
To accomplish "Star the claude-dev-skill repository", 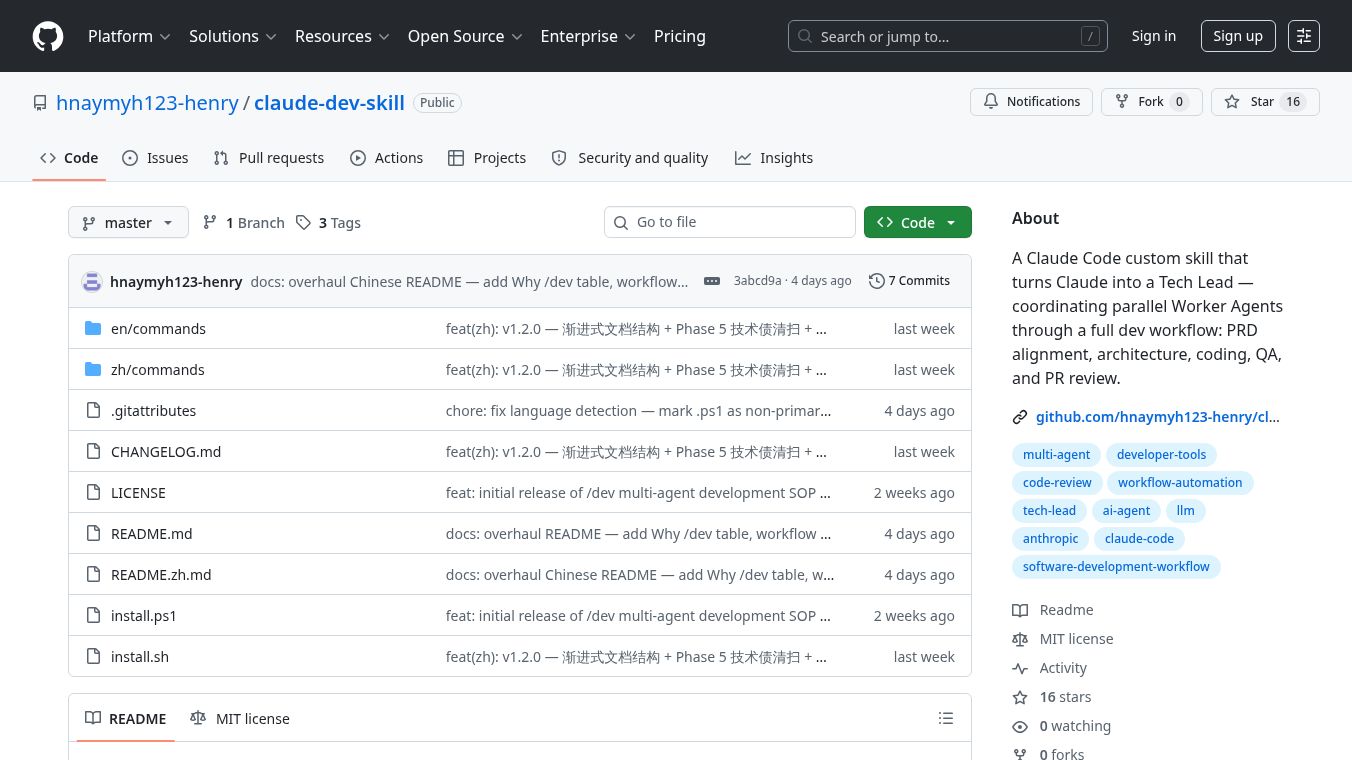I will (1265, 102).
